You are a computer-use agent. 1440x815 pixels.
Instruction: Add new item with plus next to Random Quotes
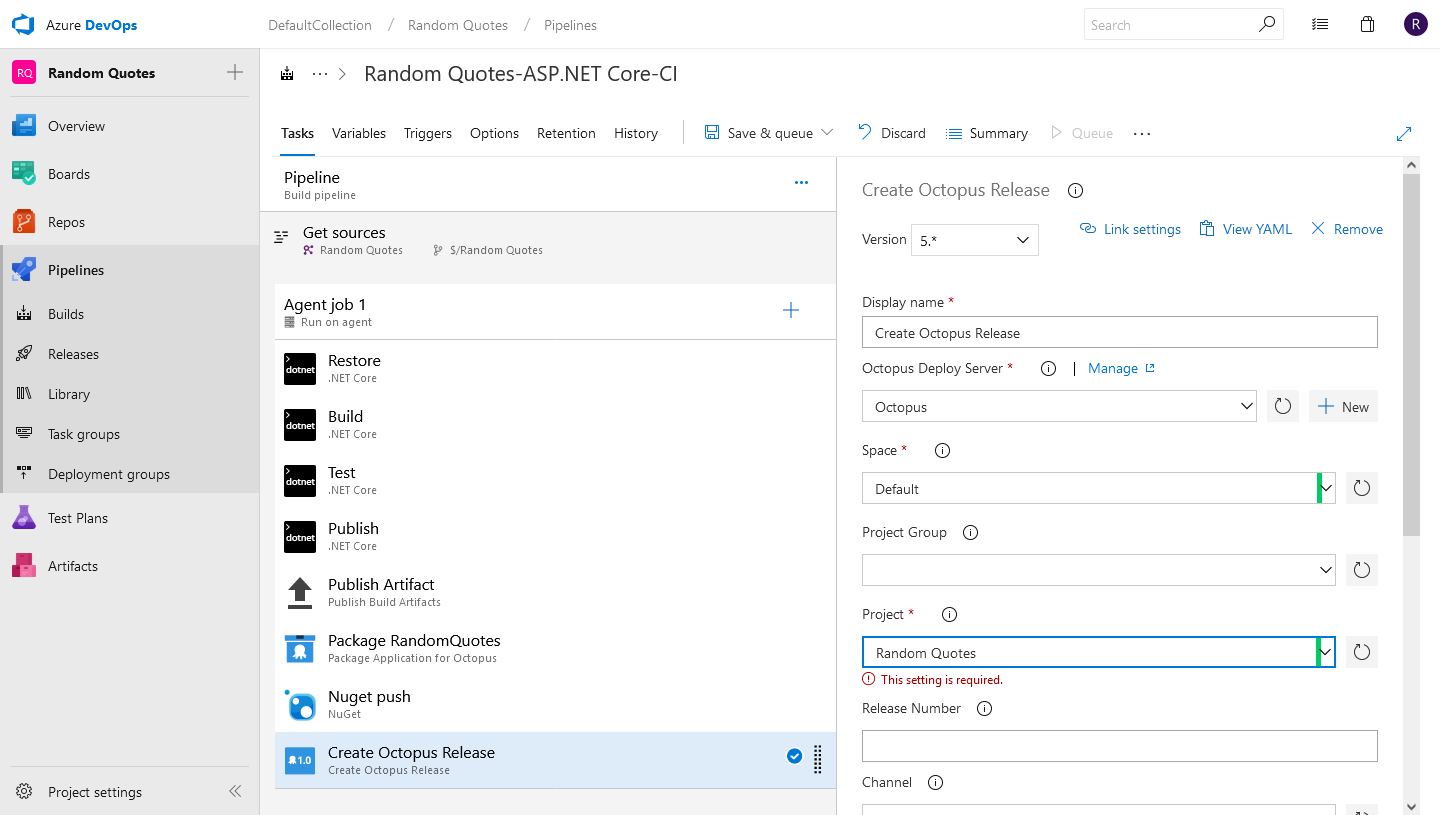point(235,72)
